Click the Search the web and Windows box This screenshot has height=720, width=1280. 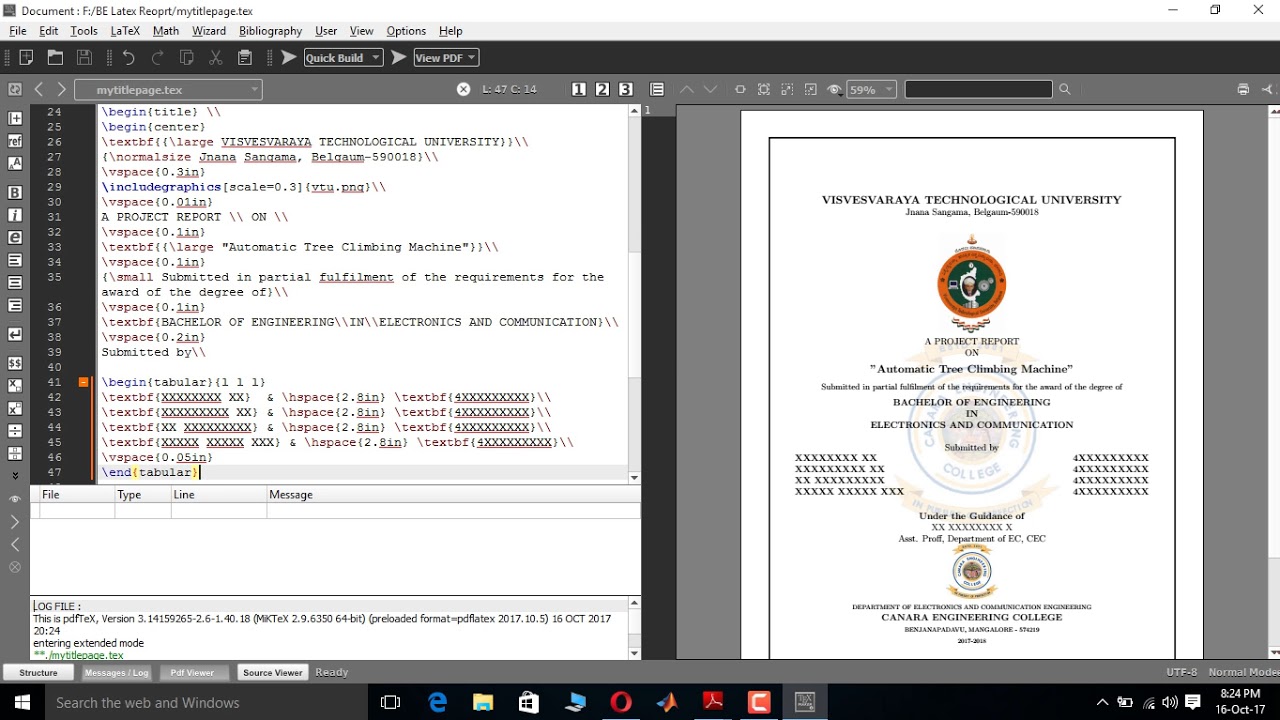206,702
